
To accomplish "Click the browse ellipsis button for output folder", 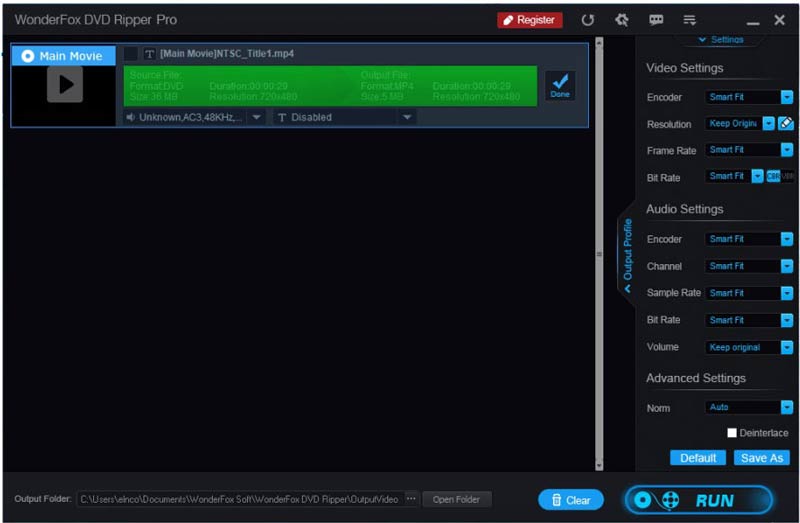I will coord(411,499).
